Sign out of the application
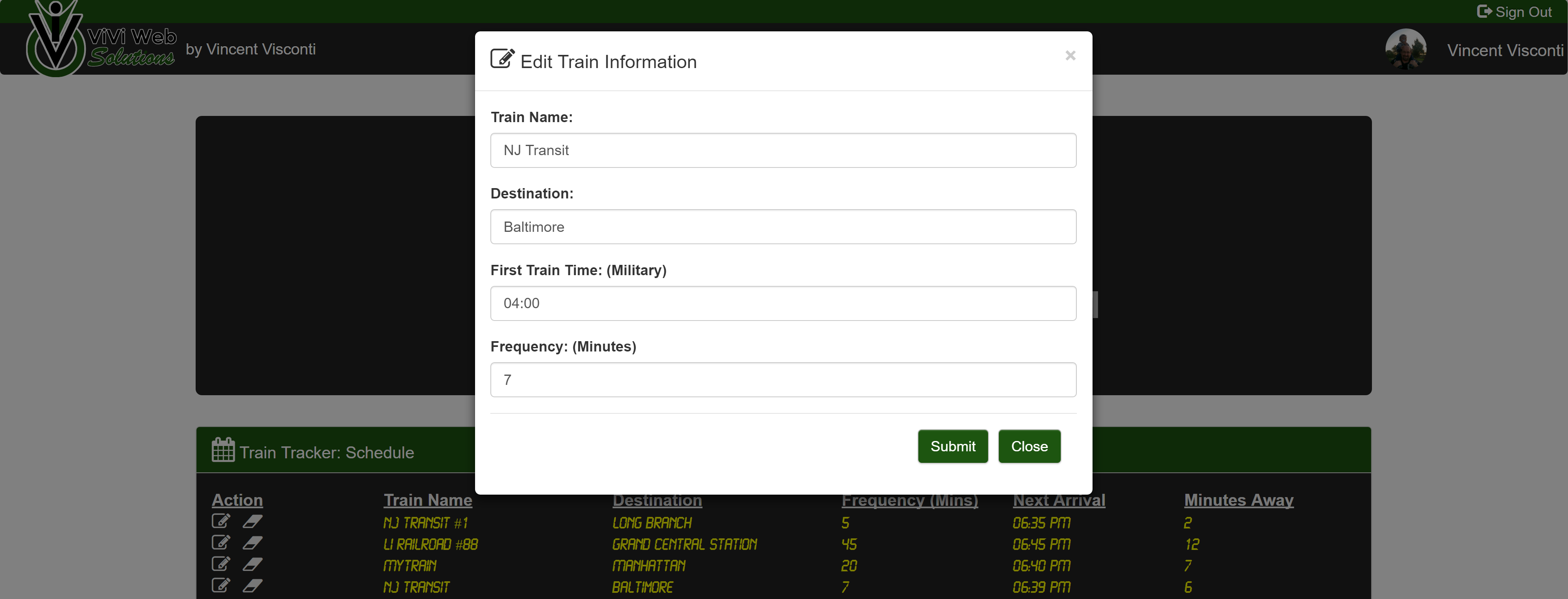1568x599 pixels. point(1514,12)
